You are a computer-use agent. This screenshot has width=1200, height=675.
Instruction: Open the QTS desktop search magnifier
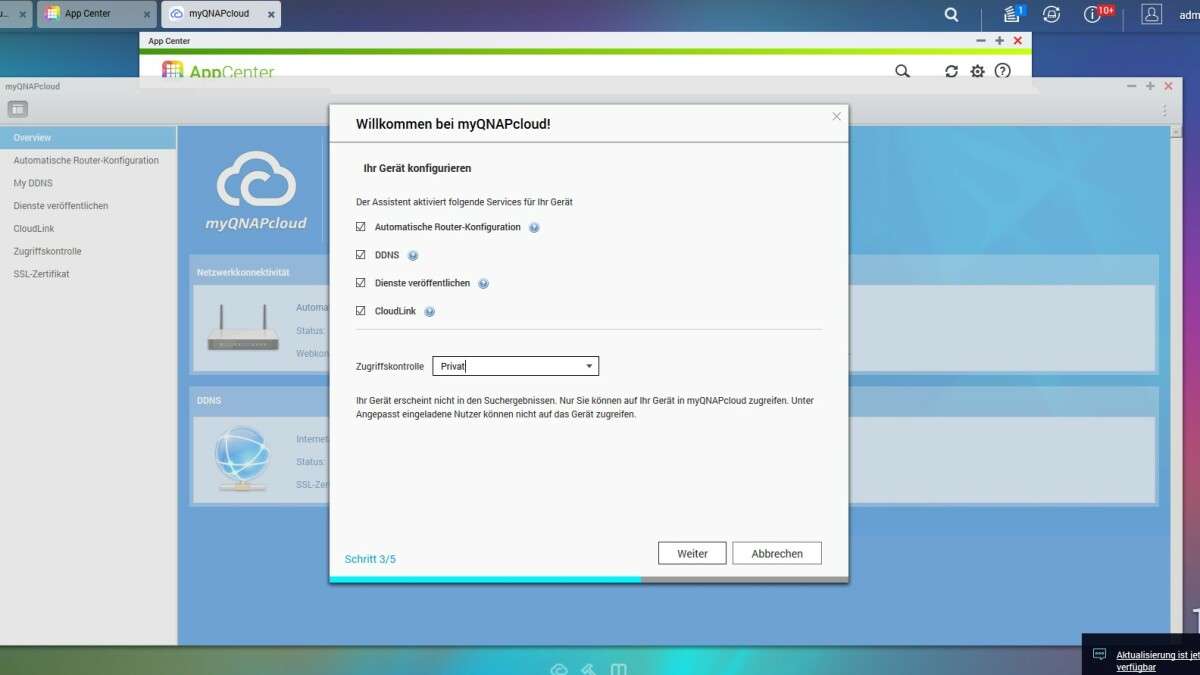tap(952, 15)
